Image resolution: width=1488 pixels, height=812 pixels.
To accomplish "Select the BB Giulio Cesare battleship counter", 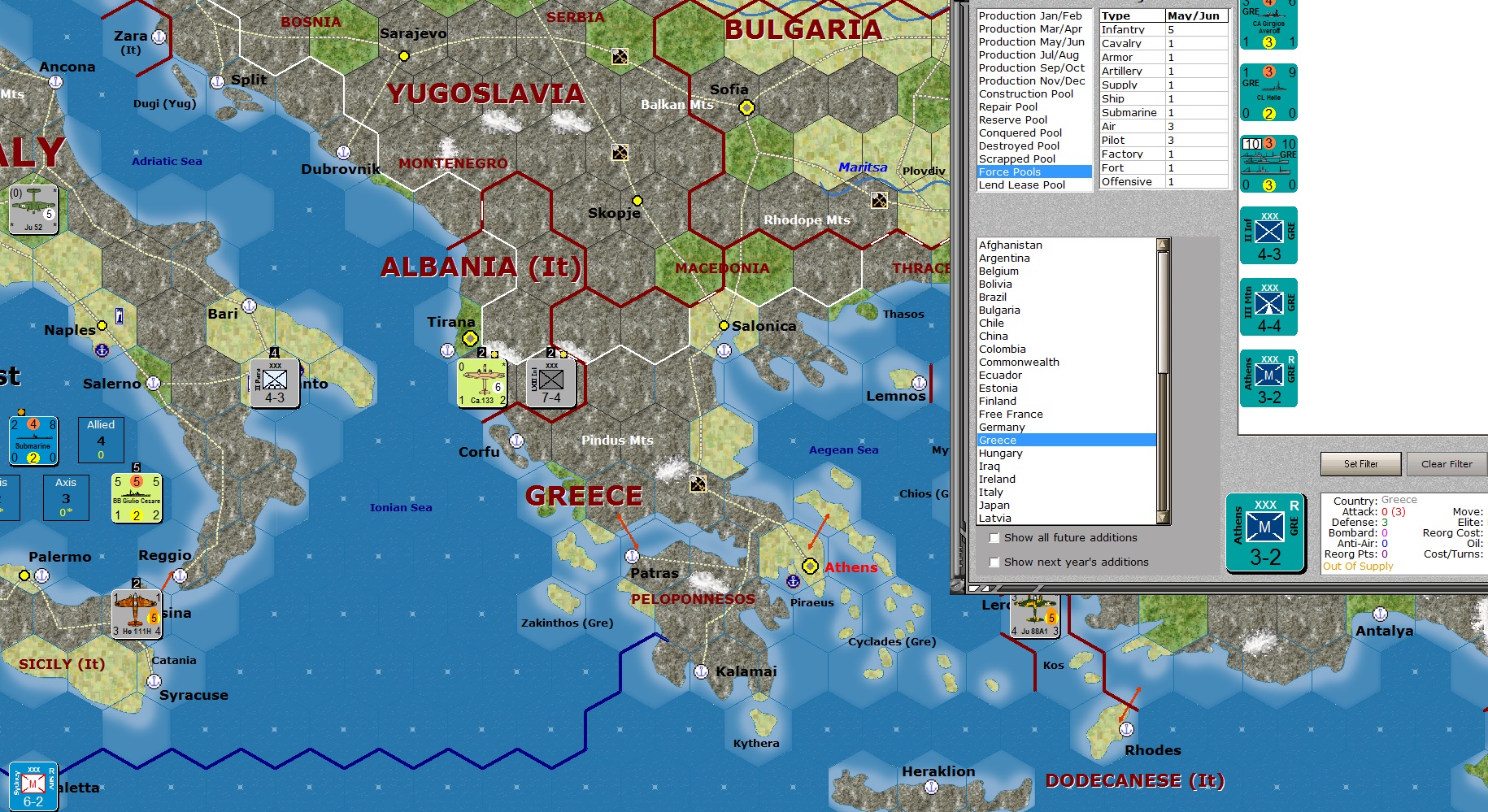I will coord(137,498).
